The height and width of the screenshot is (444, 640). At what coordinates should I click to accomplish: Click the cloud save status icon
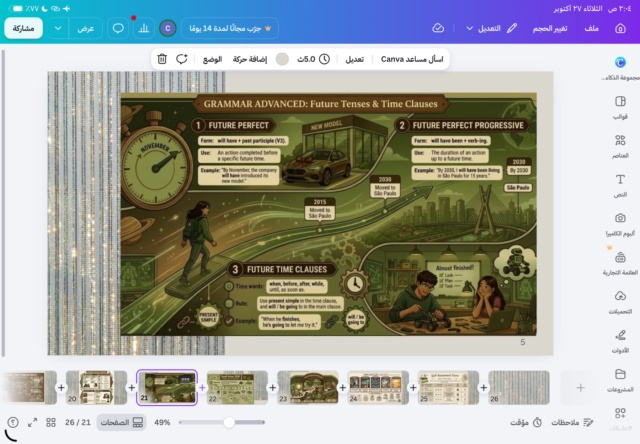click(x=438, y=28)
